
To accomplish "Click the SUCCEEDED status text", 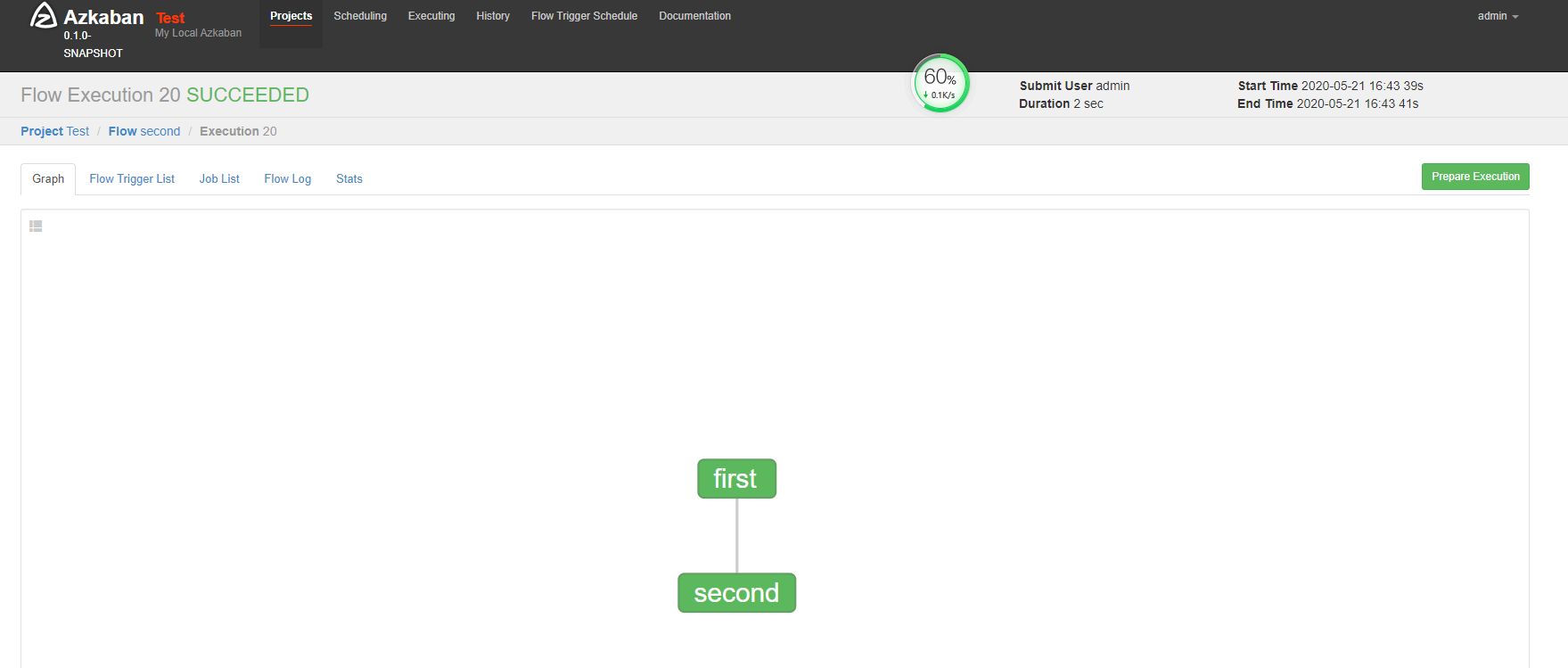I will [x=248, y=95].
